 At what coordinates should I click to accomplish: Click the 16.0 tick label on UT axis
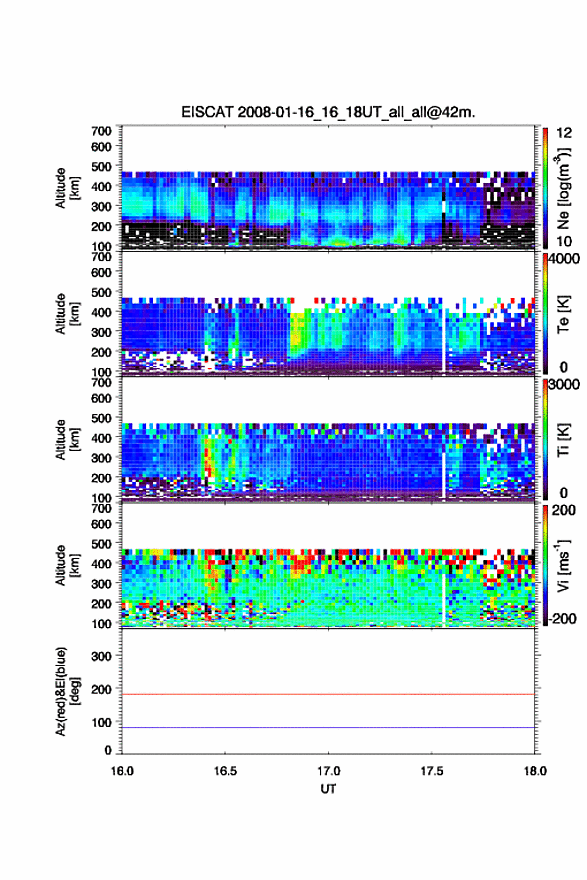coord(122,771)
